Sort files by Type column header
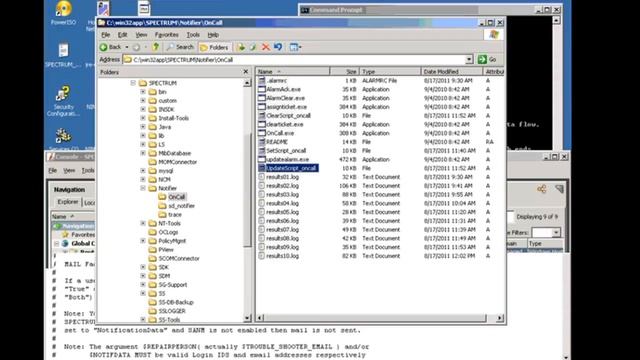This screenshot has width=640, height=360. (390, 71)
